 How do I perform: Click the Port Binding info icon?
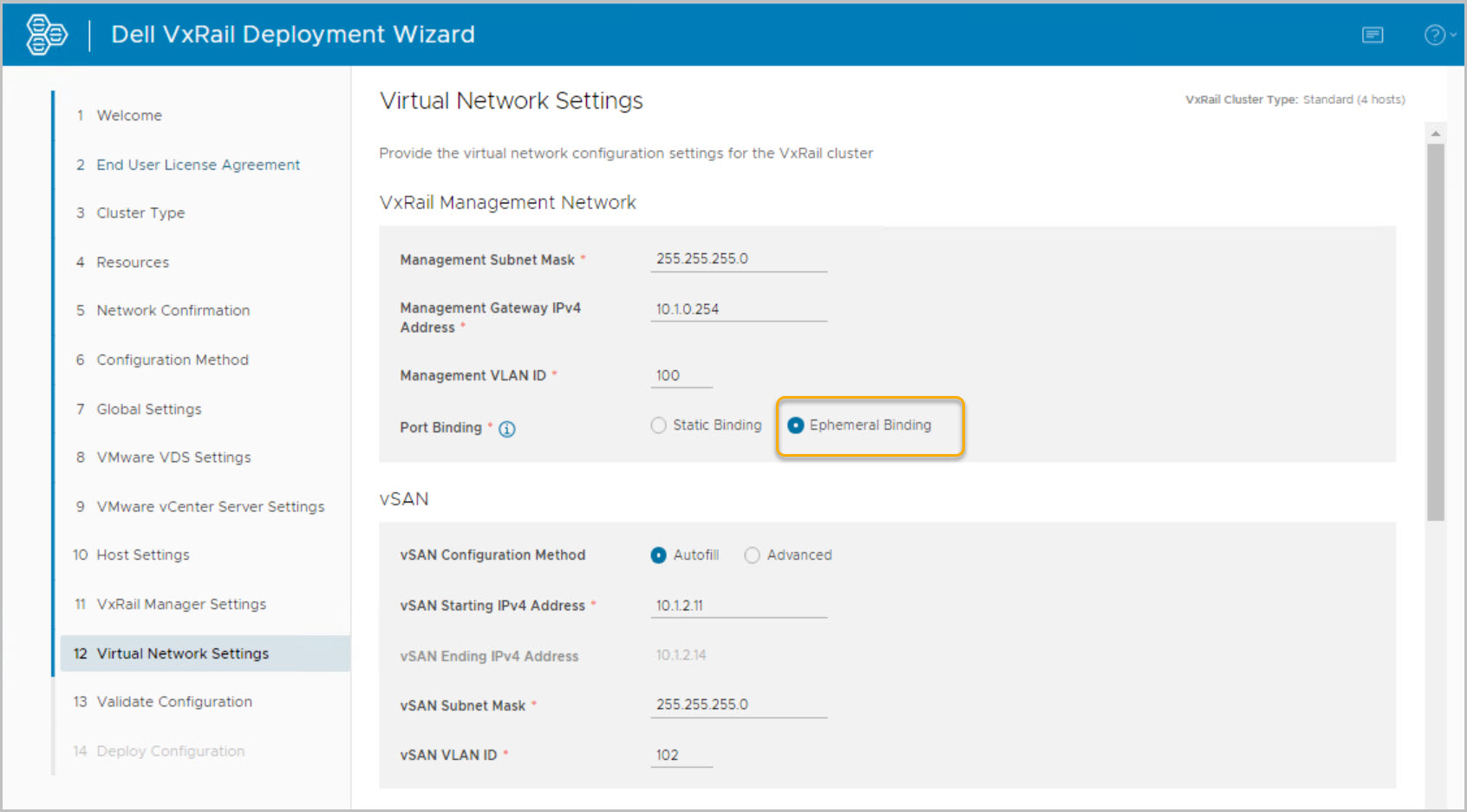507,429
